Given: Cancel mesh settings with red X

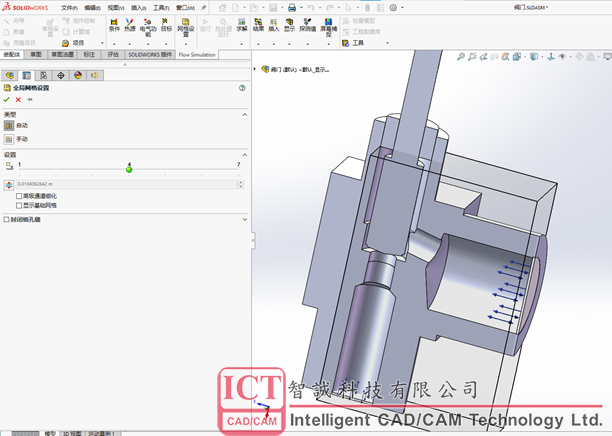Looking at the screenshot, I should (18, 100).
